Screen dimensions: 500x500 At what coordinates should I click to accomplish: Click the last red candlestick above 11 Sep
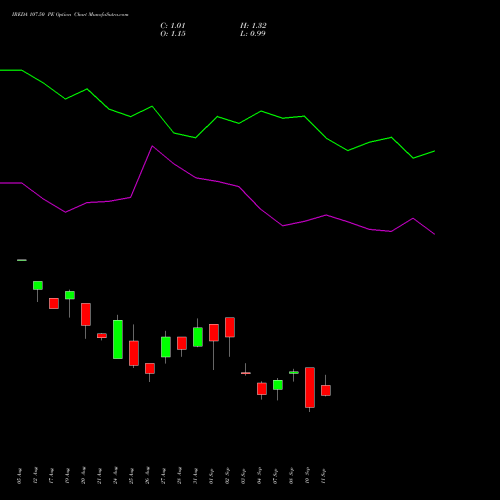(326, 390)
